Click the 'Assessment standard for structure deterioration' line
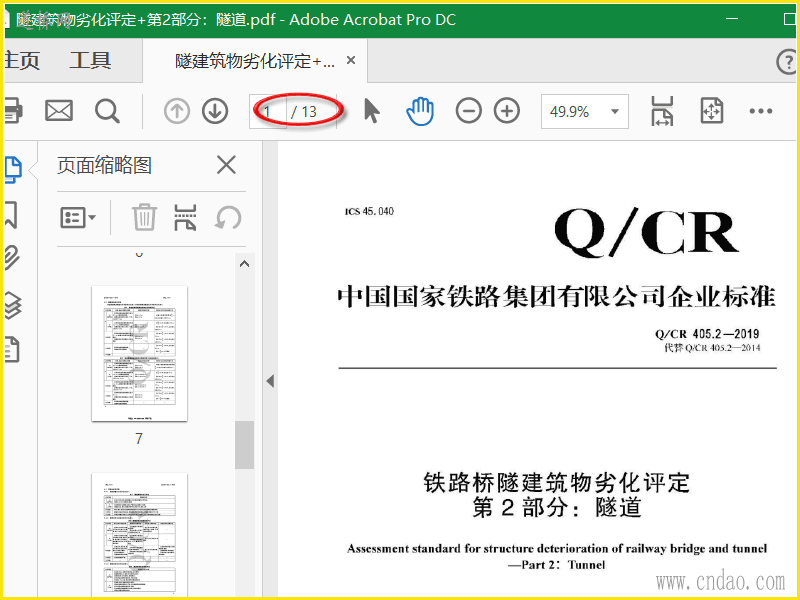This screenshot has width=800, height=600. (x=557, y=548)
